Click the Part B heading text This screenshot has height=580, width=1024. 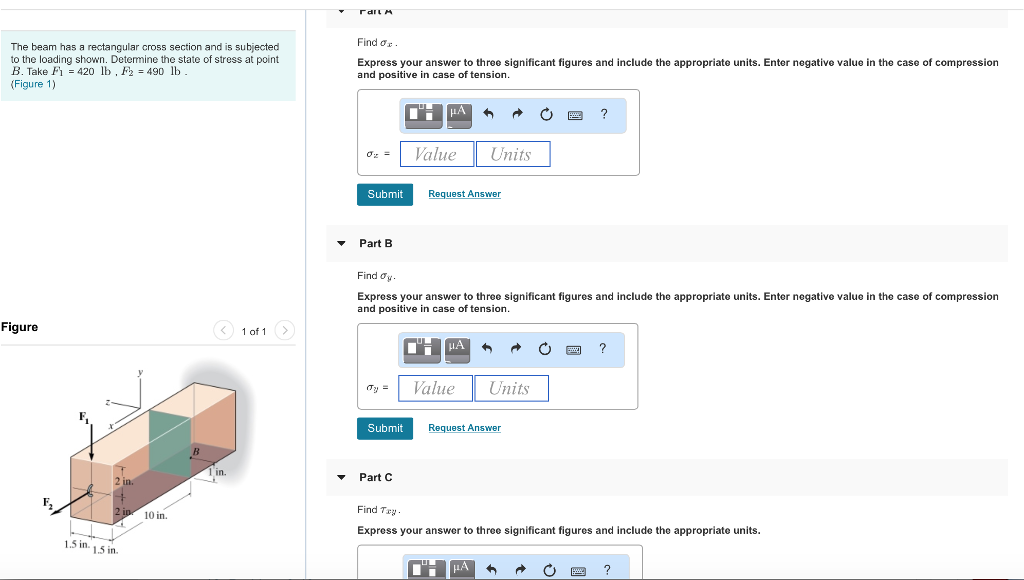376,243
